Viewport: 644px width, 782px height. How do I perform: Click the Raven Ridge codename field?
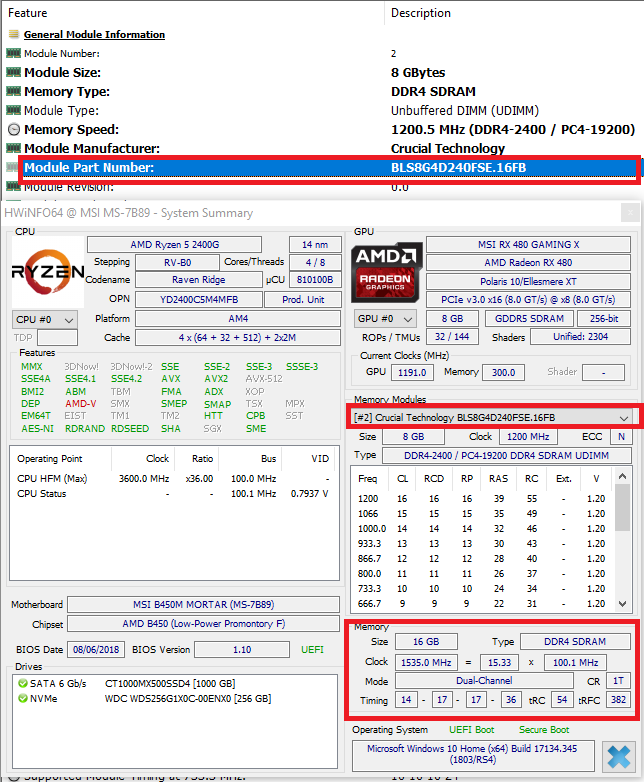199,280
